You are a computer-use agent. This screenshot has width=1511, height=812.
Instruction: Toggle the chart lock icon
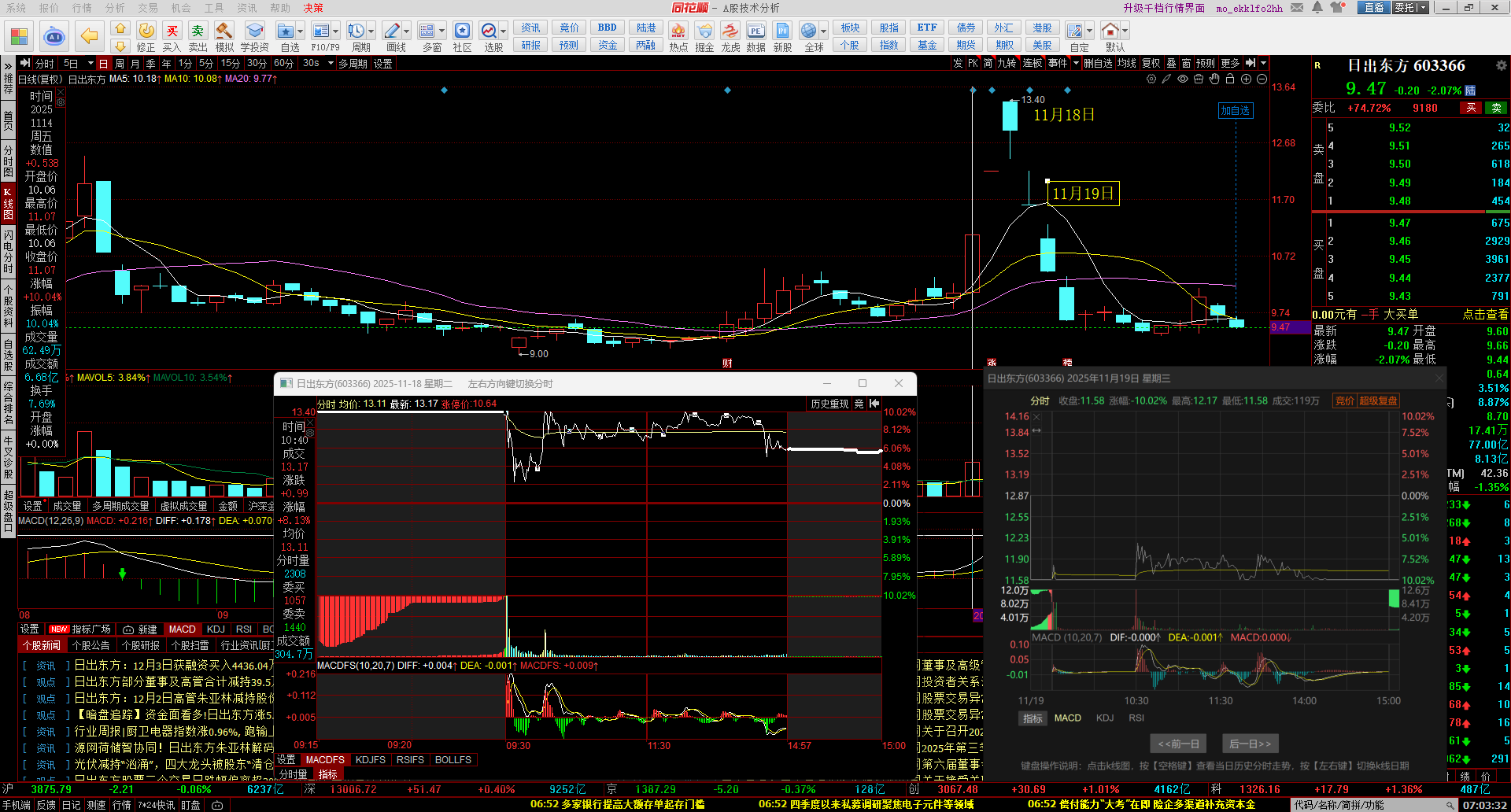pos(1230,79)
